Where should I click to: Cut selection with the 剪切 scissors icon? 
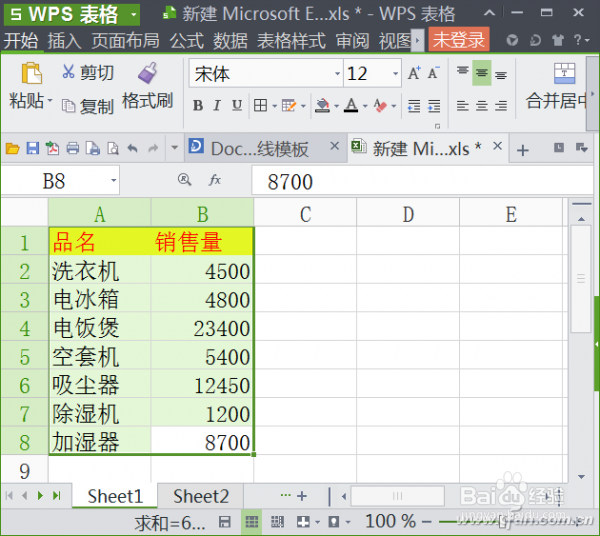pos(68,72)
